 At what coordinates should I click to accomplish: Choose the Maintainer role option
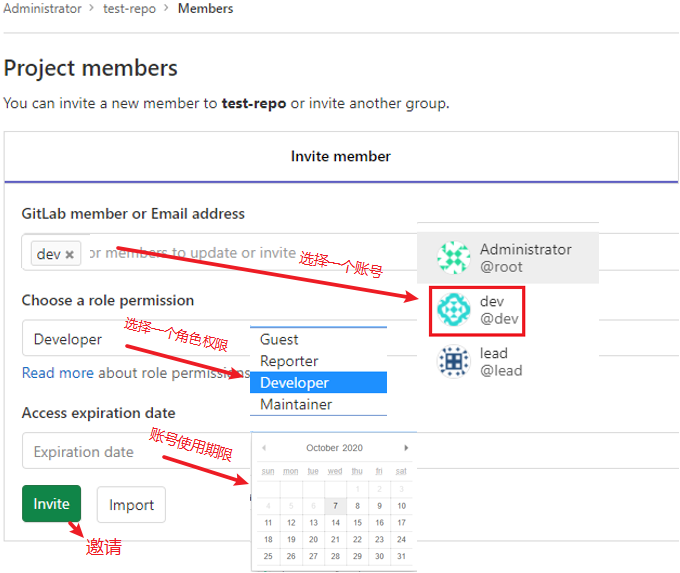pyautogui.click(x=296, y=404)
